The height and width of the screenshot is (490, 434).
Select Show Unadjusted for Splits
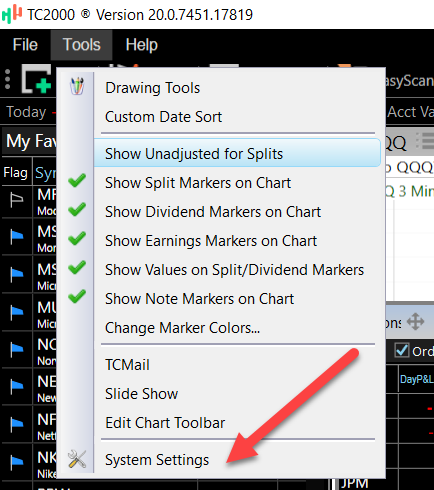click(x=237, y=153)
